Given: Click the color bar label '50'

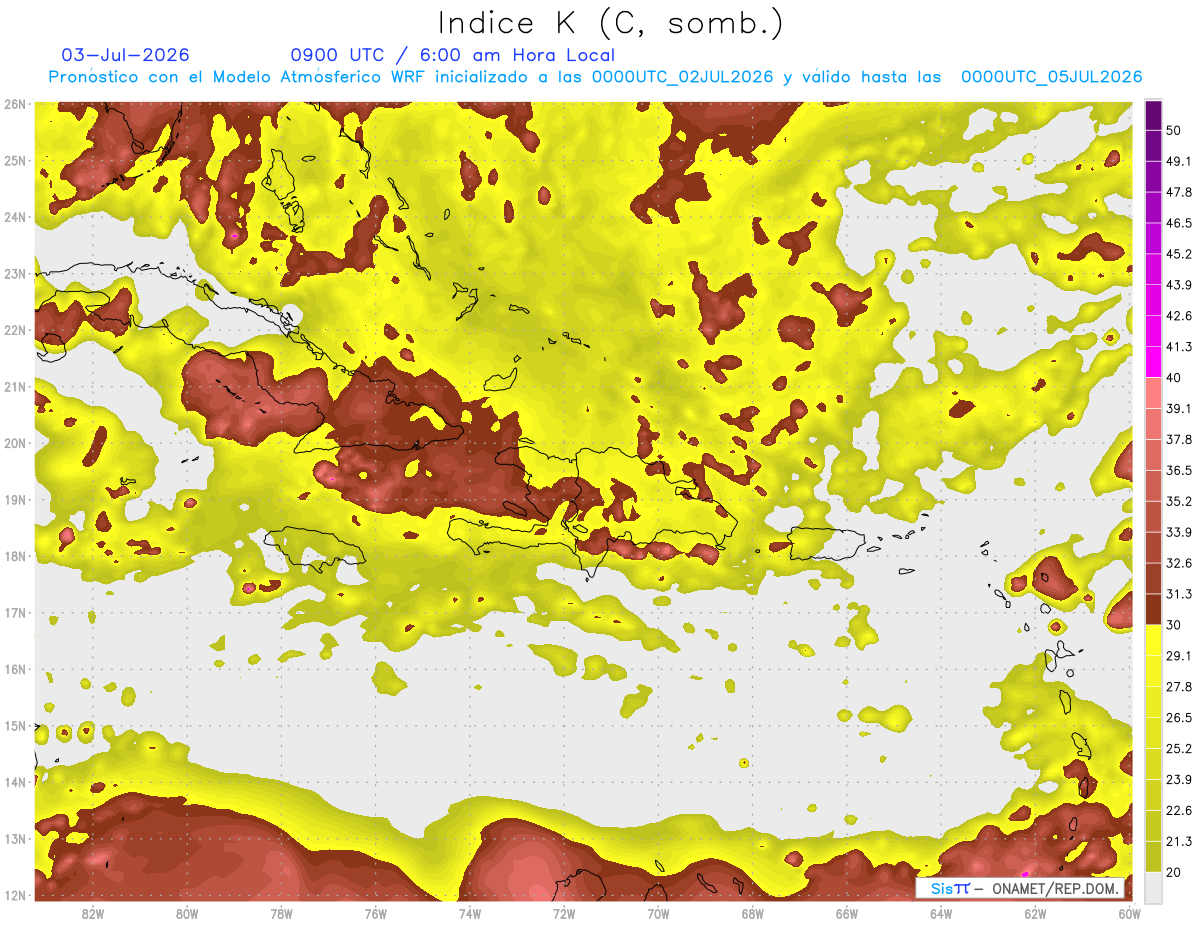Looking at the screenshot, I should 1175,130.
